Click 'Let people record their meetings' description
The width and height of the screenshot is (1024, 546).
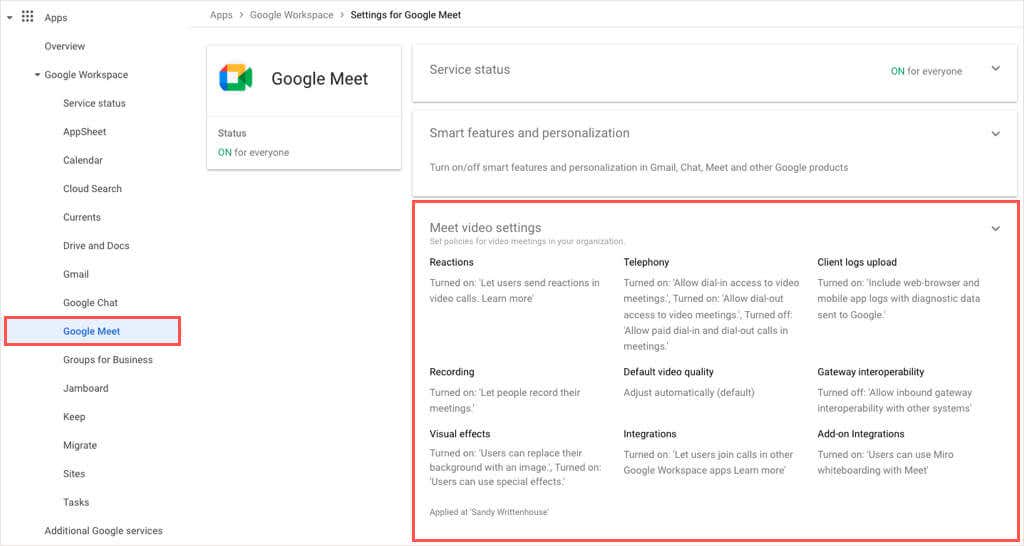pos(505,400)
